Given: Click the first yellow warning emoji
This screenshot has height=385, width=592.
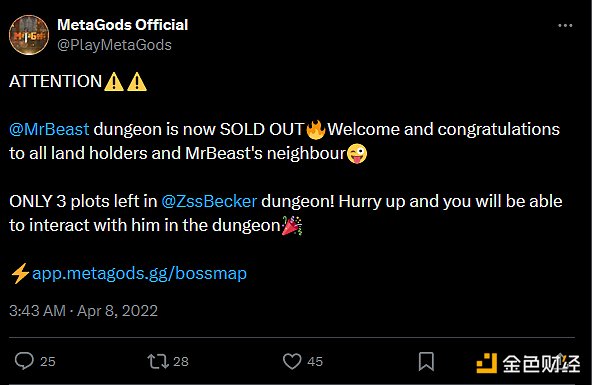Looking at the screenshot, I should coord(114,82).
